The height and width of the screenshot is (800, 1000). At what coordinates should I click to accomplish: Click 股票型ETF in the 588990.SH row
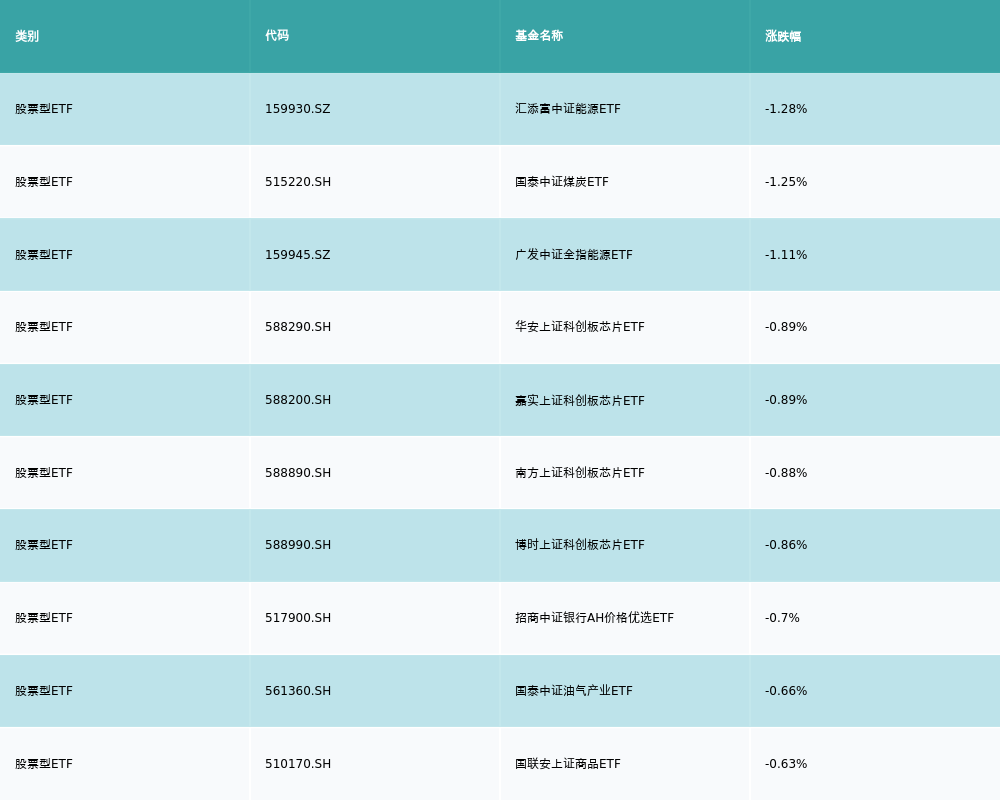[44, 545]
